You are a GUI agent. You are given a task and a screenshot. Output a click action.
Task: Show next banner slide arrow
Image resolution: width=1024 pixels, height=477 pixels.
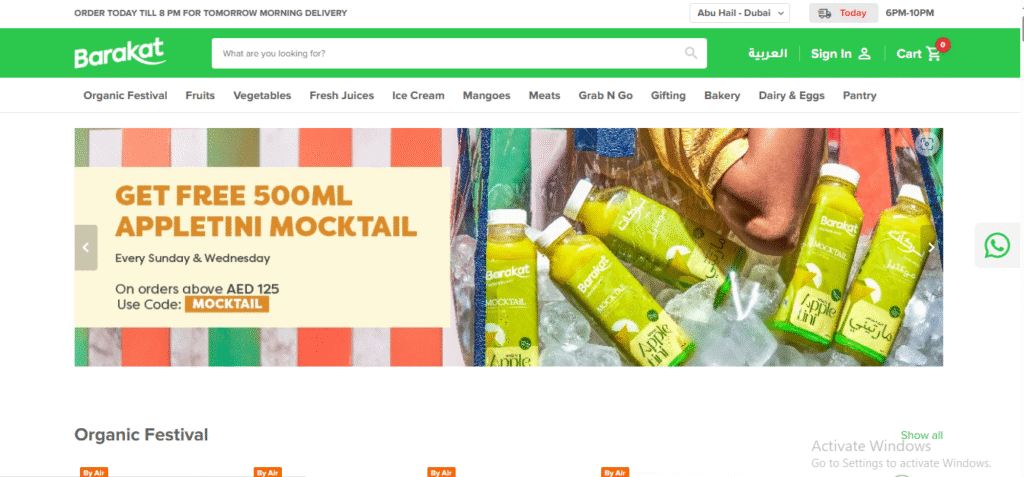[931, 247]
